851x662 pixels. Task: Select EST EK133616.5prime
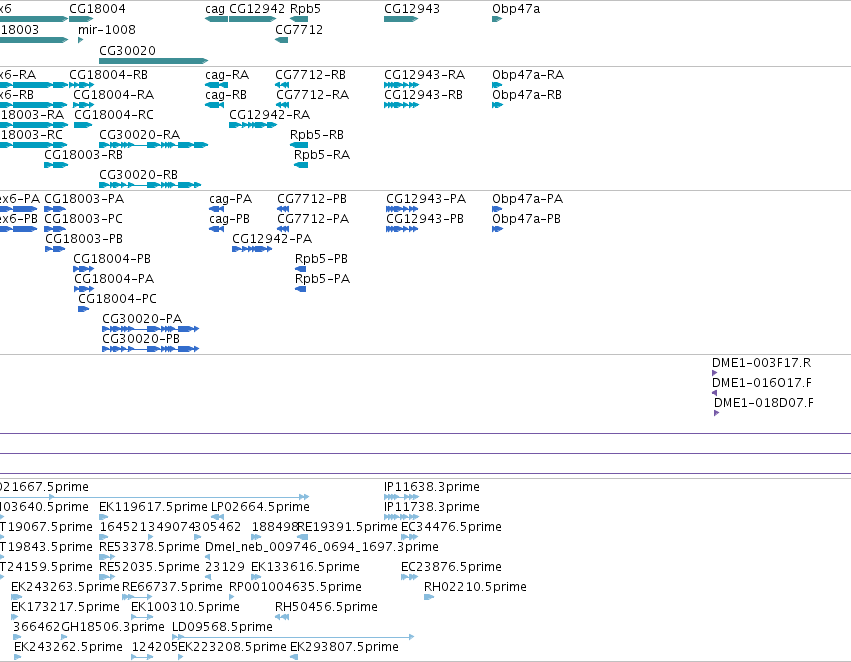click(305, 567)
